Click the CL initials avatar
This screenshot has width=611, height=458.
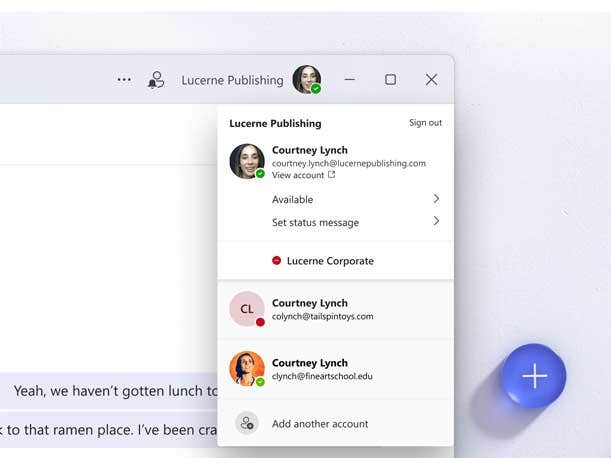click(246, 309)
